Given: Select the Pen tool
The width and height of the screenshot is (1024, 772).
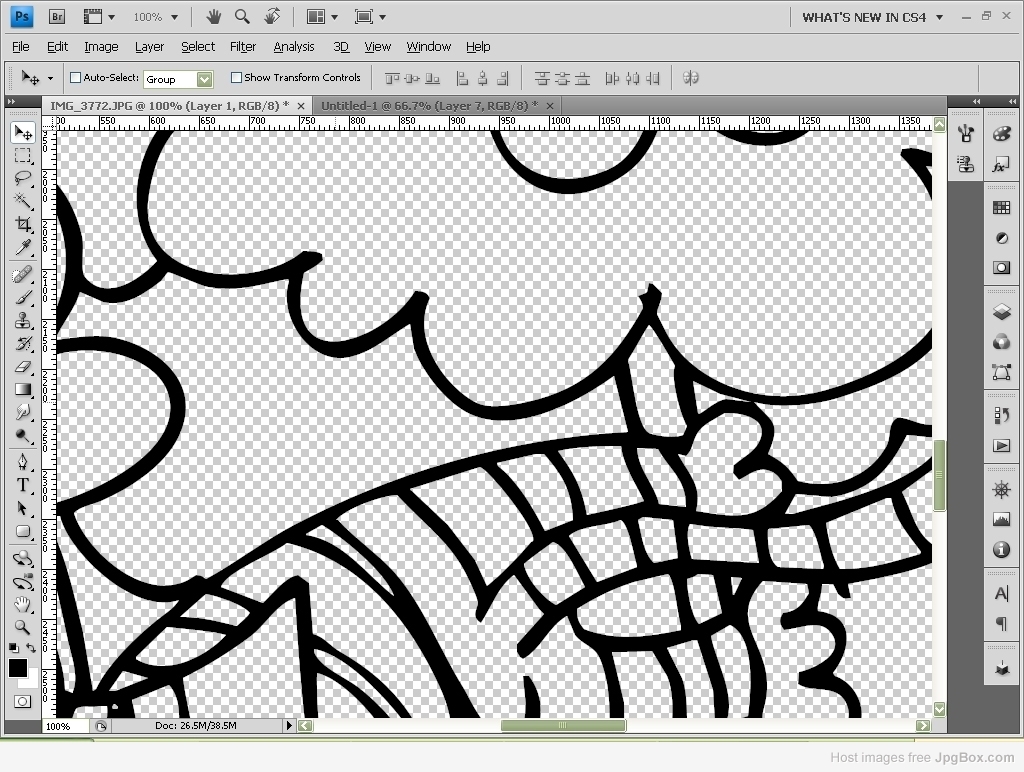Looking at the screenshot, I should pyautogui.click(x=23, y=462).
